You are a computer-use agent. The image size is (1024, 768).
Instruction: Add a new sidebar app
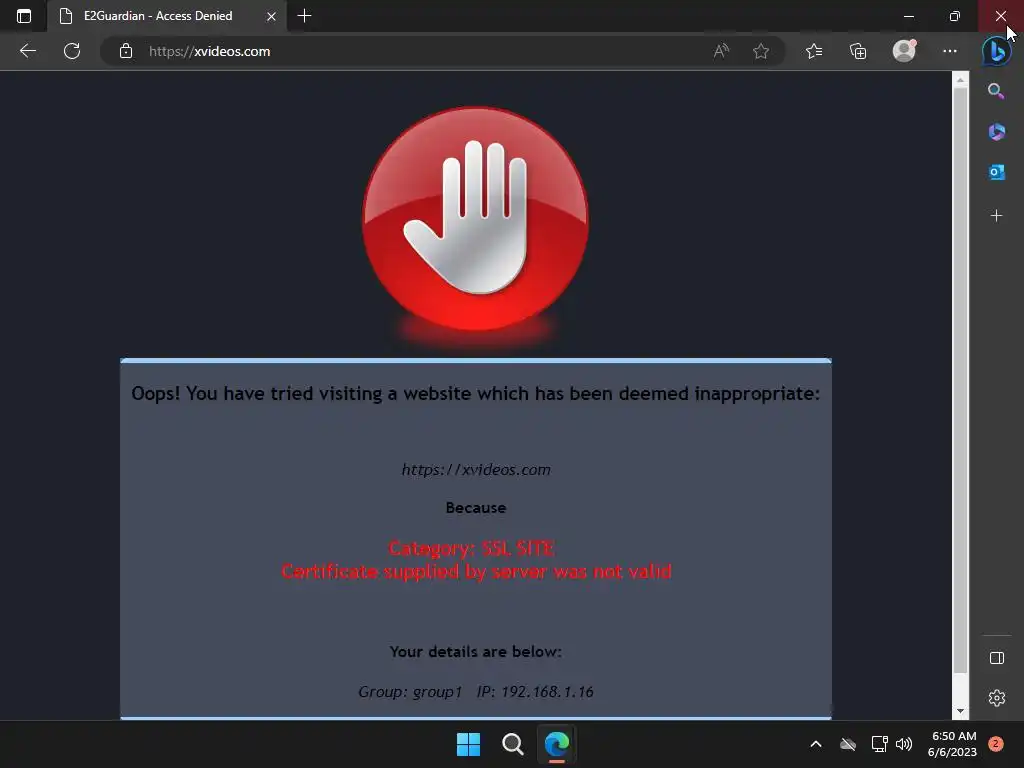(996, 216)
